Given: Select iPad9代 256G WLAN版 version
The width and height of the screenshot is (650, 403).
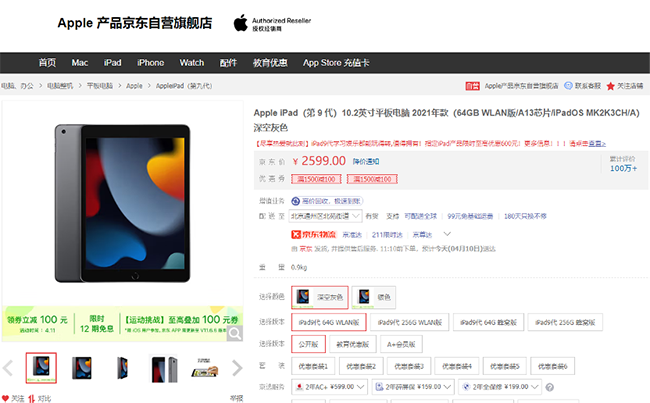Looking at the screenshot, I should tap(410, 322).
